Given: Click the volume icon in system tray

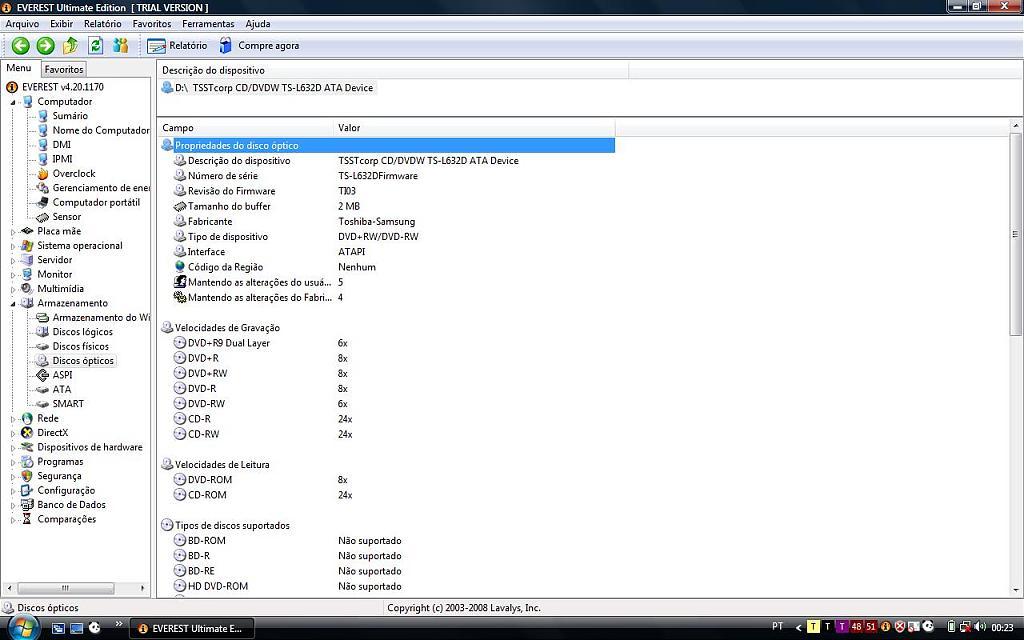Looking at the screenshot, I should coord(979,628).
